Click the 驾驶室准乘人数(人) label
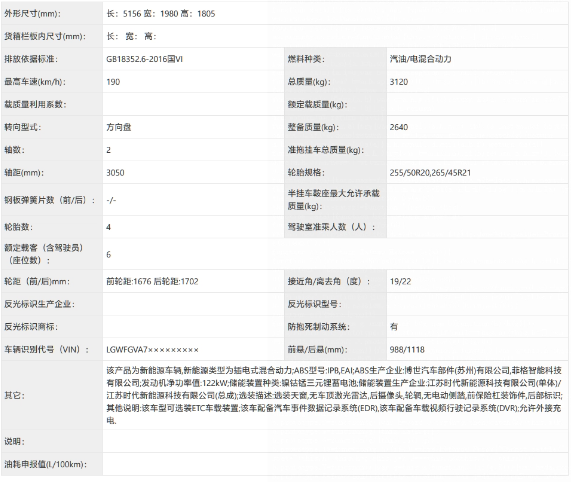Screen dimensions: 571x482 point(331,227)
